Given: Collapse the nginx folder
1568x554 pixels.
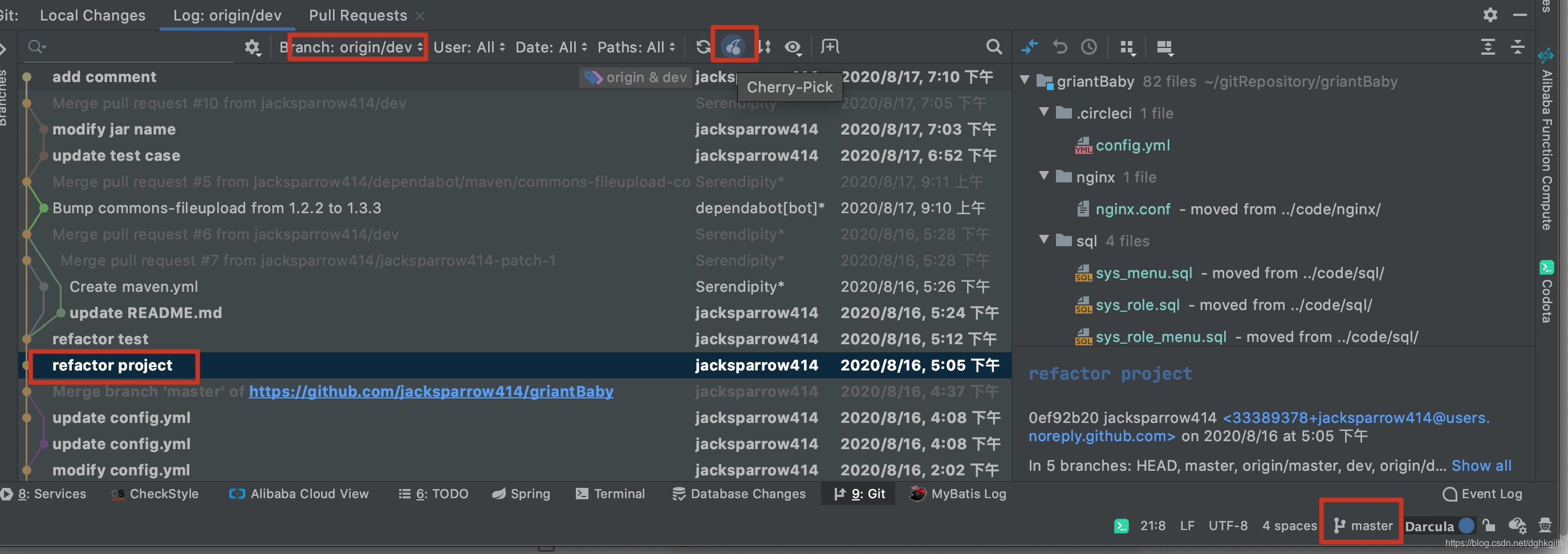Looking at the screenshot, I should pyautogui.click(x=1044, y=176).
